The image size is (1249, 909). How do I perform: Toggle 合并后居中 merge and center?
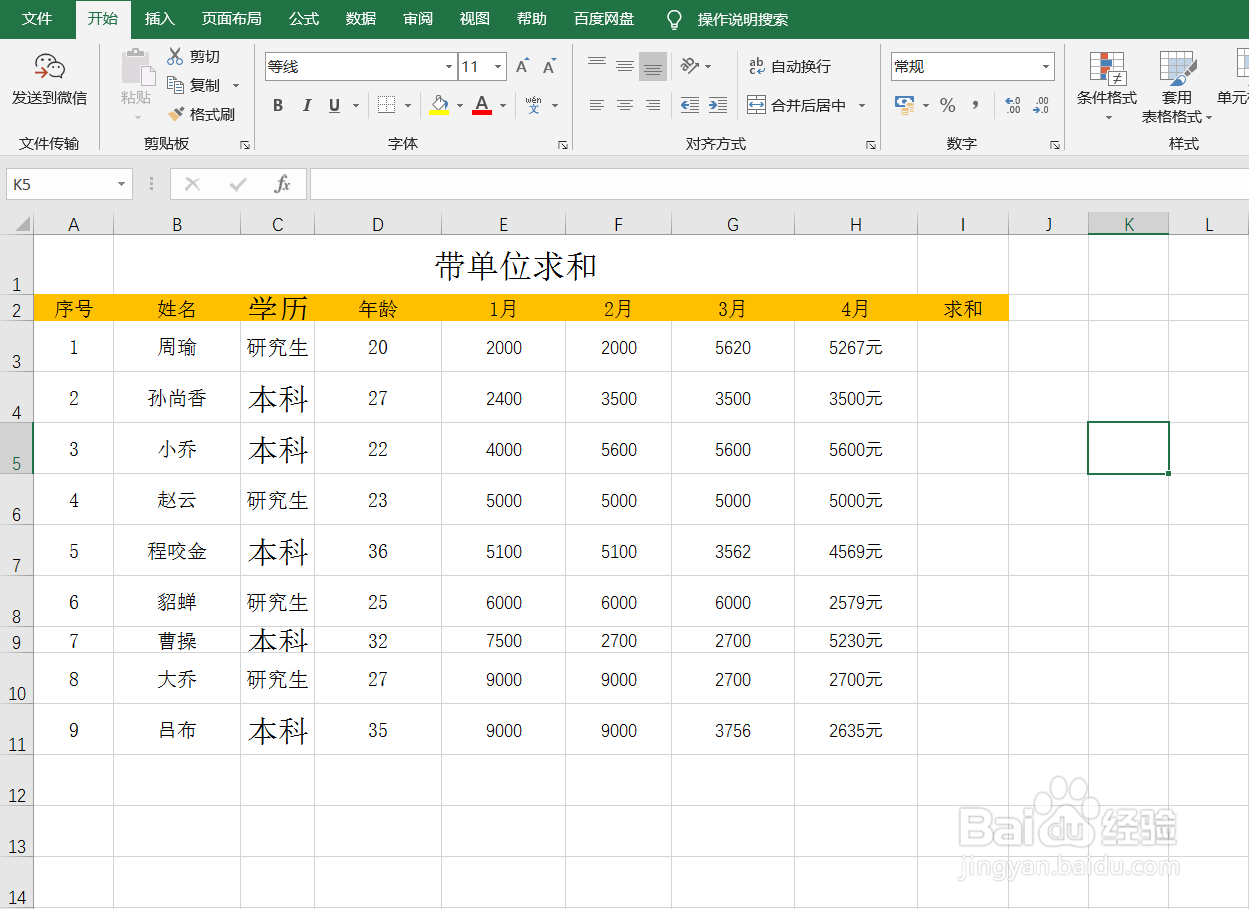(797, 105)
